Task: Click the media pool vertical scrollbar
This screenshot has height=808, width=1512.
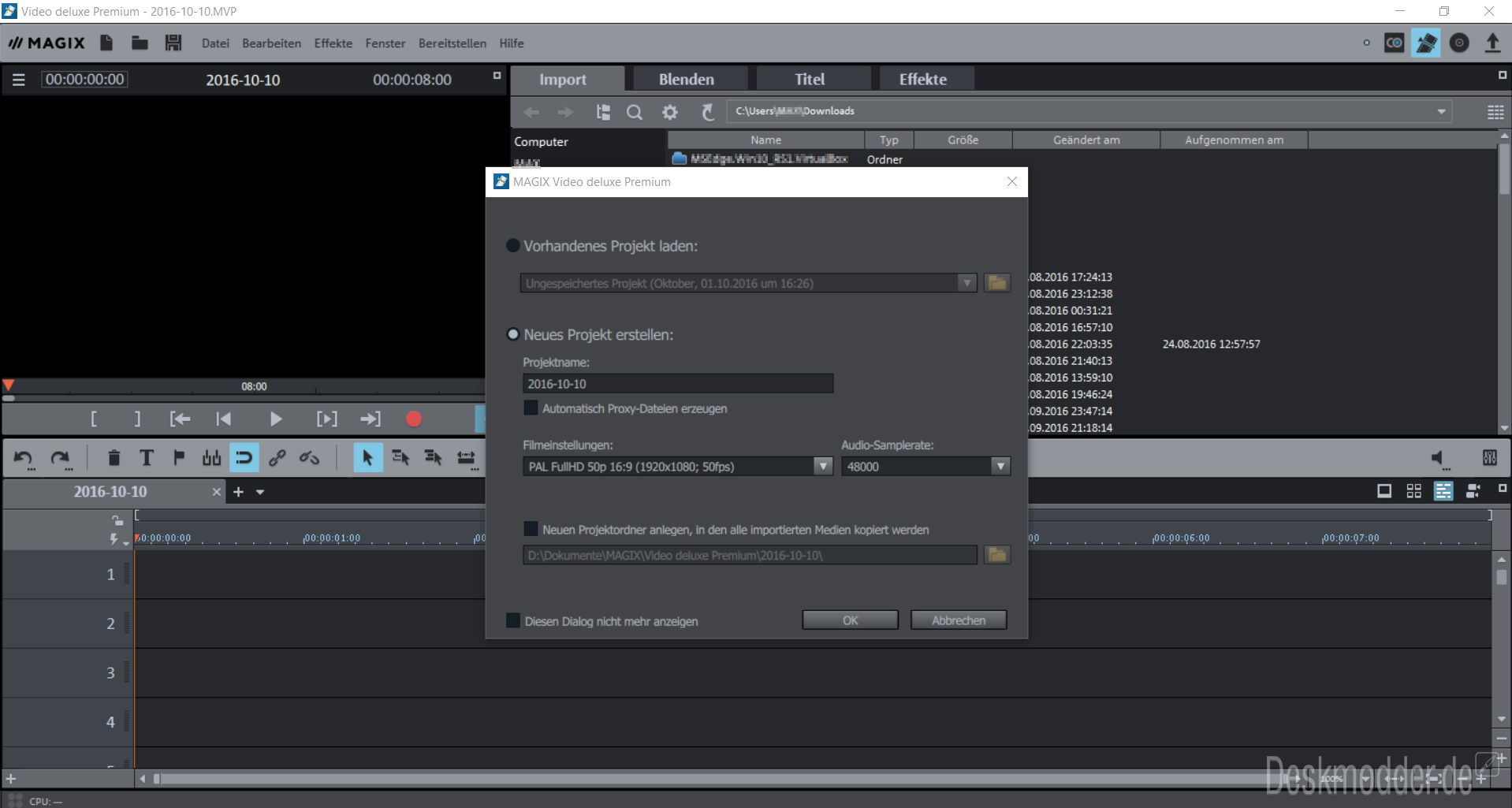Action: pos(1504,169)
